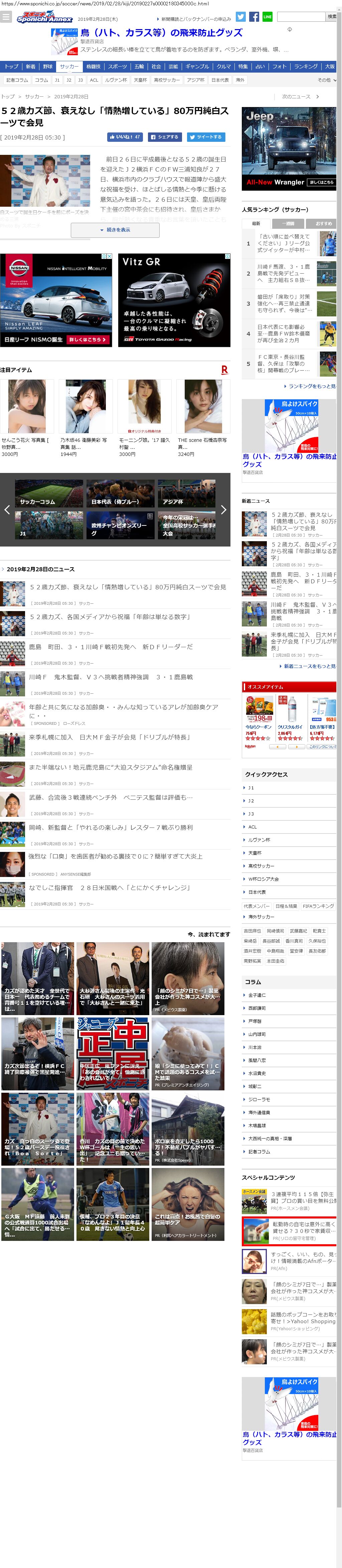This screenshot has width=342, height=1568.
Task: Open the その他 dropdown in sub-navigation
Action: point(326,80)
